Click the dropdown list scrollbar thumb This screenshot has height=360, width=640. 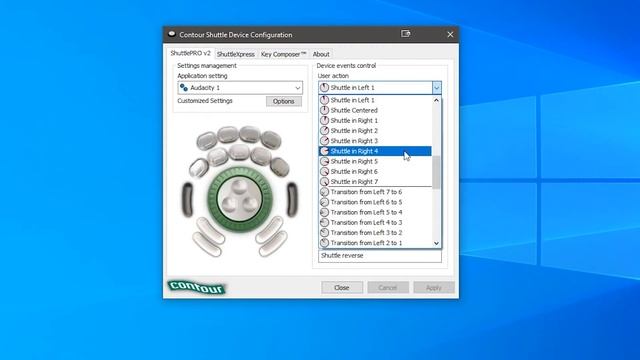click(x=436, y=172)
